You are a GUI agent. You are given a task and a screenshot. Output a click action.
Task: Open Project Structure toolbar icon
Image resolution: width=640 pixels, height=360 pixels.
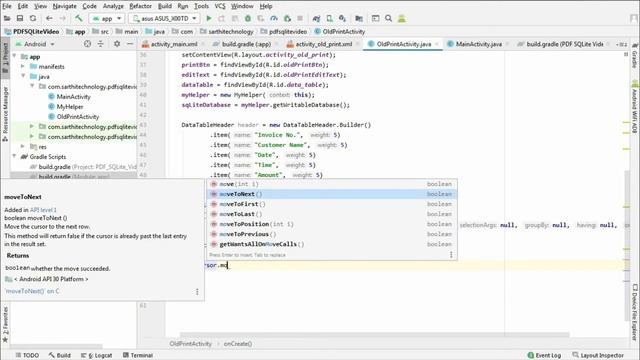pyautogui.click(x=359, y=18)
